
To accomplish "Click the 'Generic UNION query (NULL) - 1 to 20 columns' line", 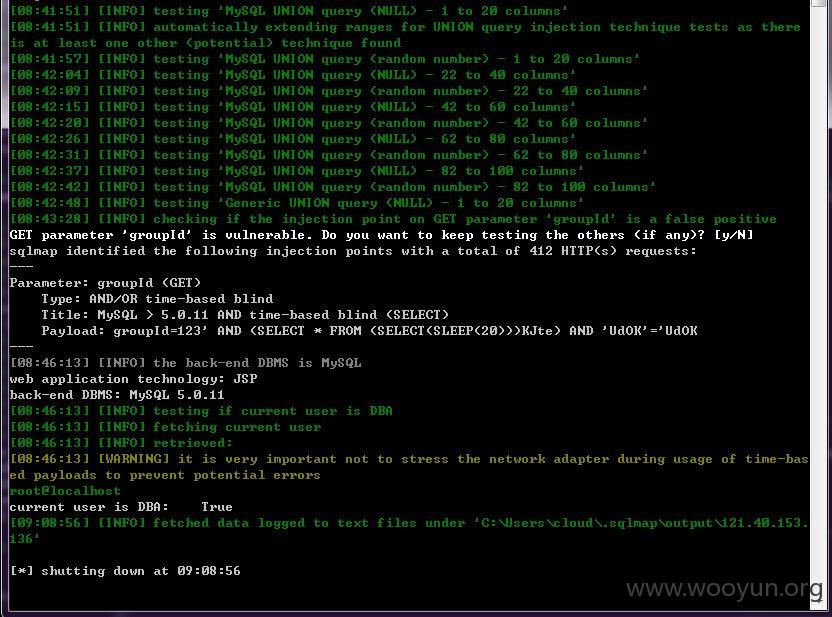I will (297, 203).
